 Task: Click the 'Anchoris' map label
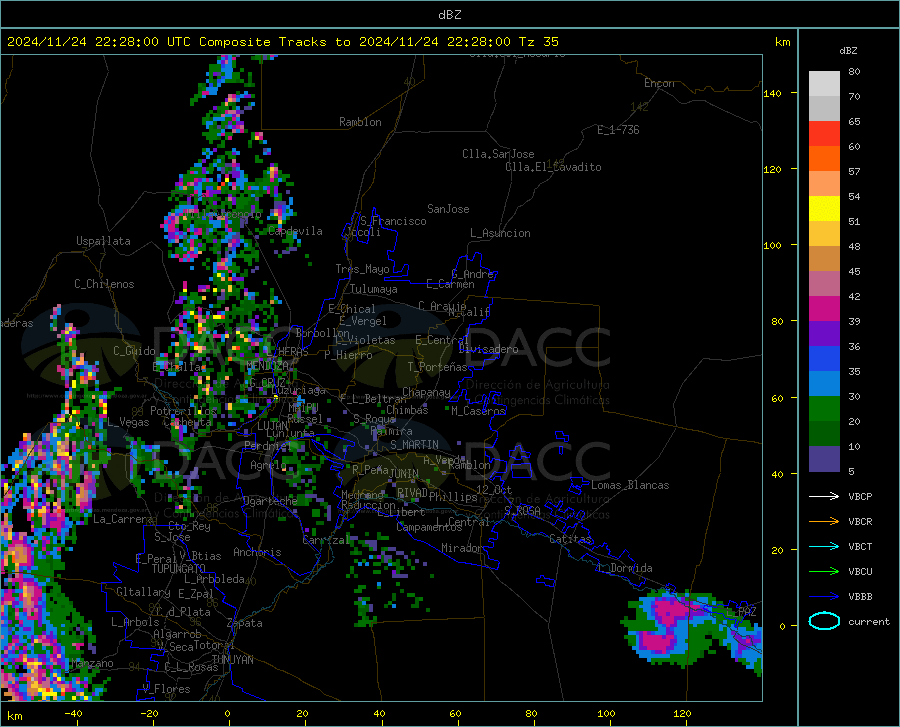click(257, 552)
